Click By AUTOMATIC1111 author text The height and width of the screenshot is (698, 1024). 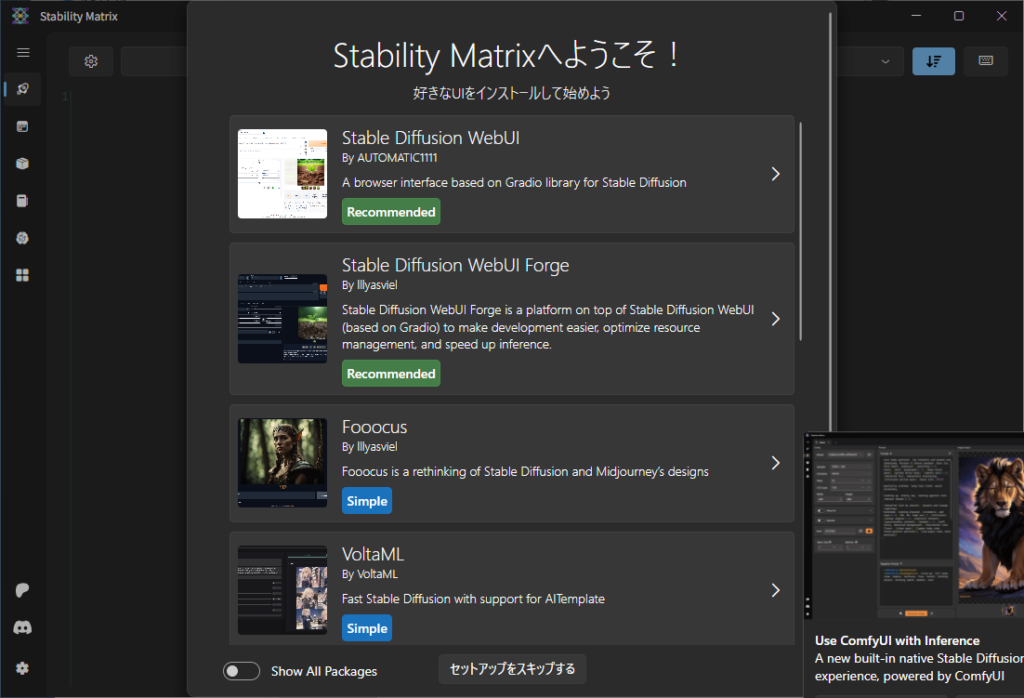[389, 158]
